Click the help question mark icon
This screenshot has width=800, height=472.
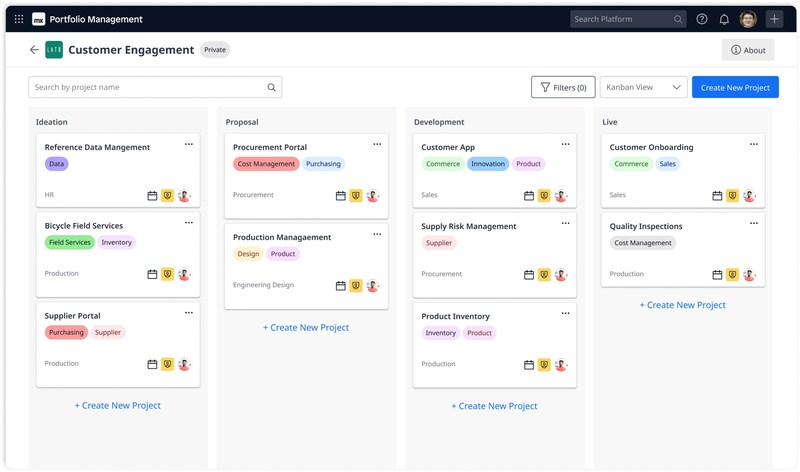[702, 19]
